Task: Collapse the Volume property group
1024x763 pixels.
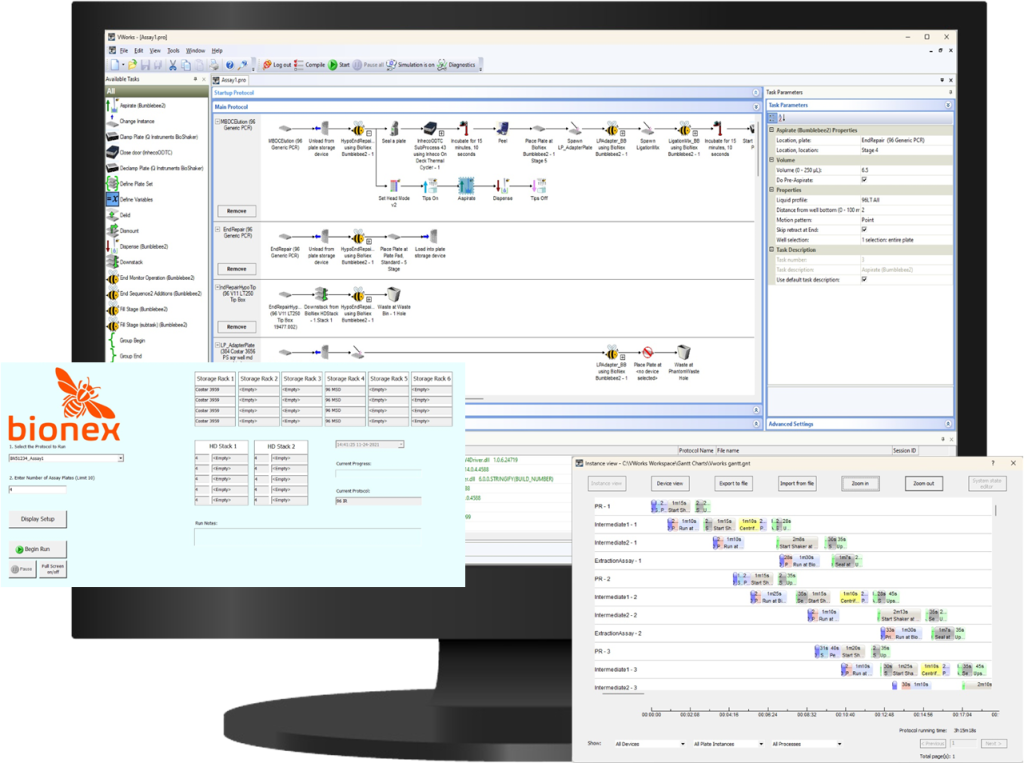Action: [x=771, y=160]
